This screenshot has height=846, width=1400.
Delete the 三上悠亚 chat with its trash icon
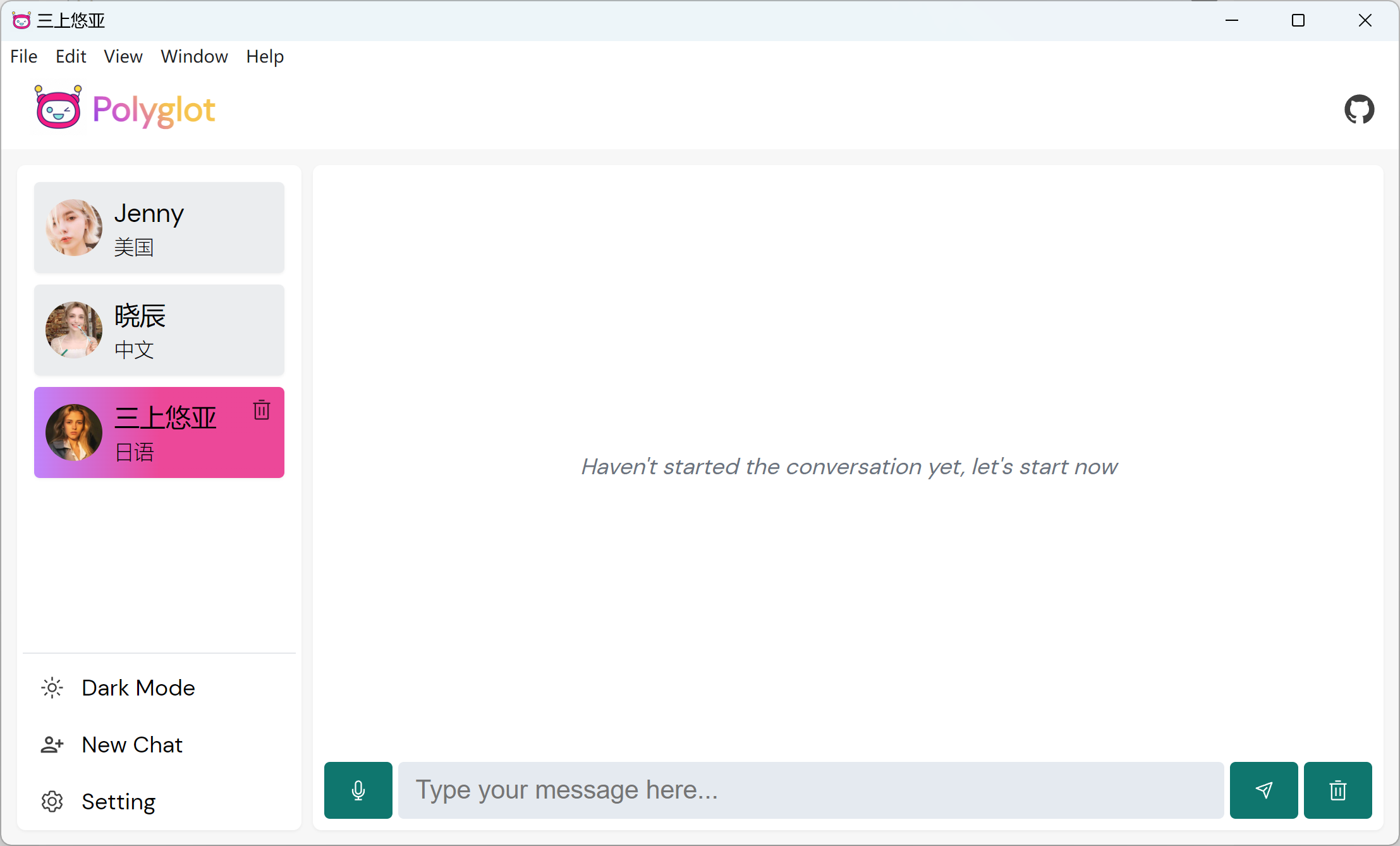262,410
